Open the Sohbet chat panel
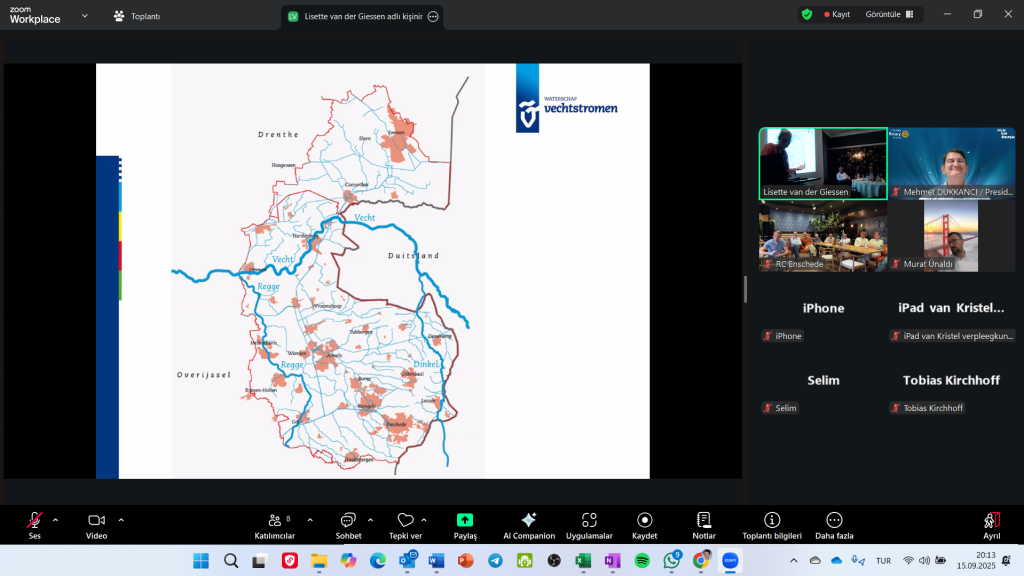Viewport: 1024px width, 576px height. (x=348, y=520)
